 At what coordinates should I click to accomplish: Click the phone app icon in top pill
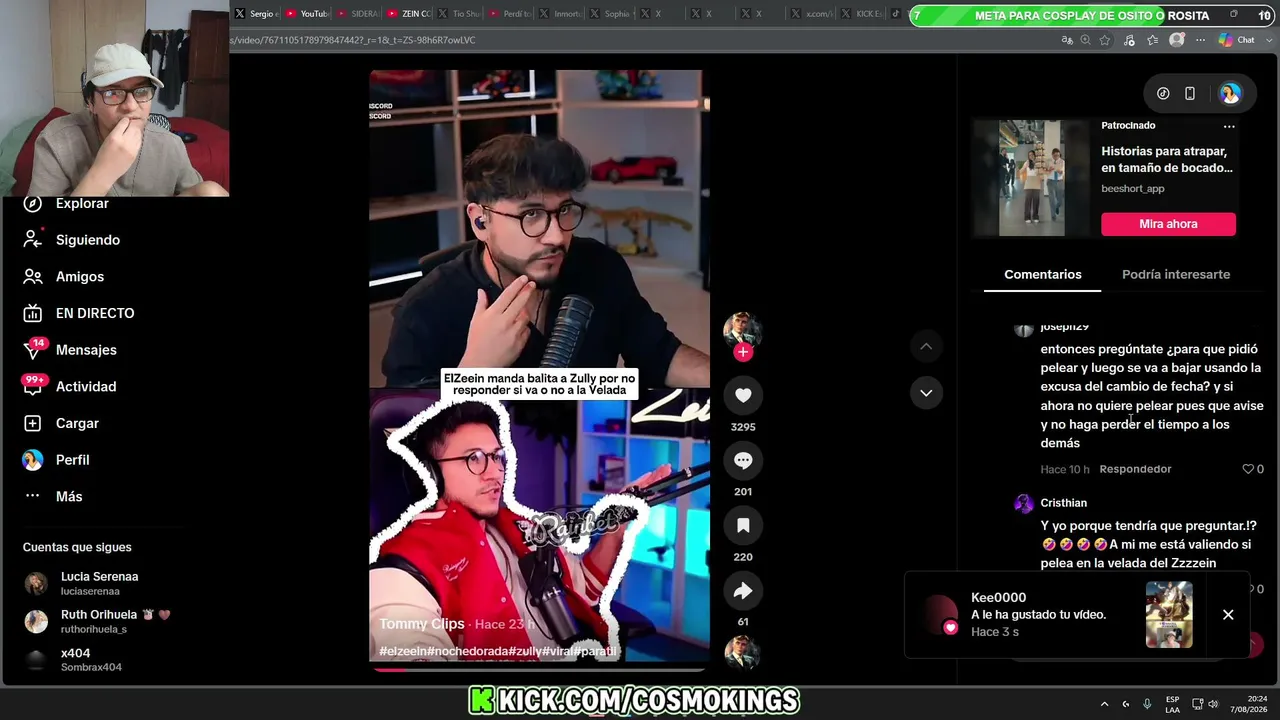tap(1190, 94)
